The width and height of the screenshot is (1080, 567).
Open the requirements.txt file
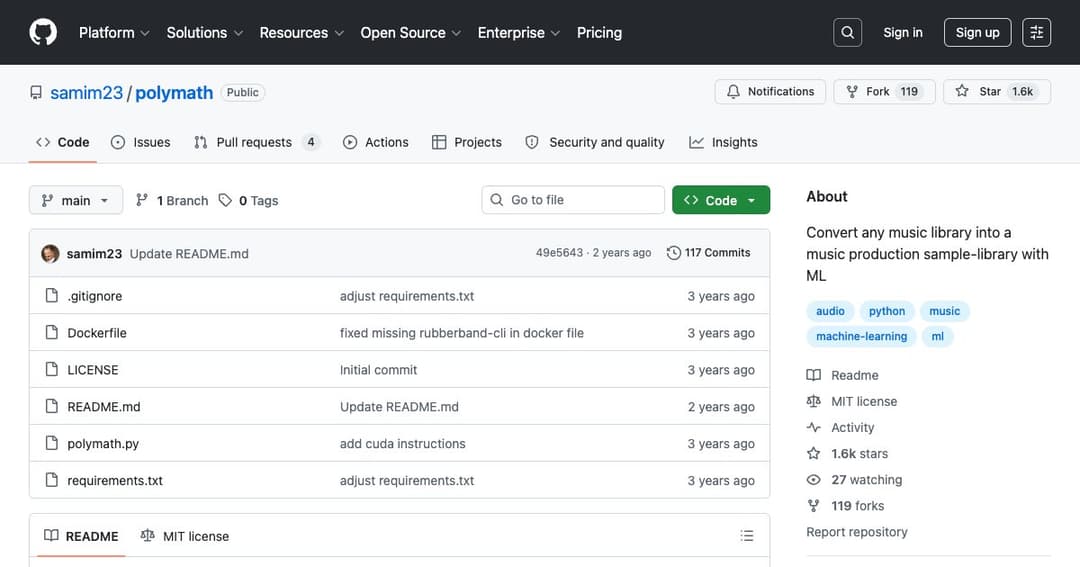click(115, 480)
